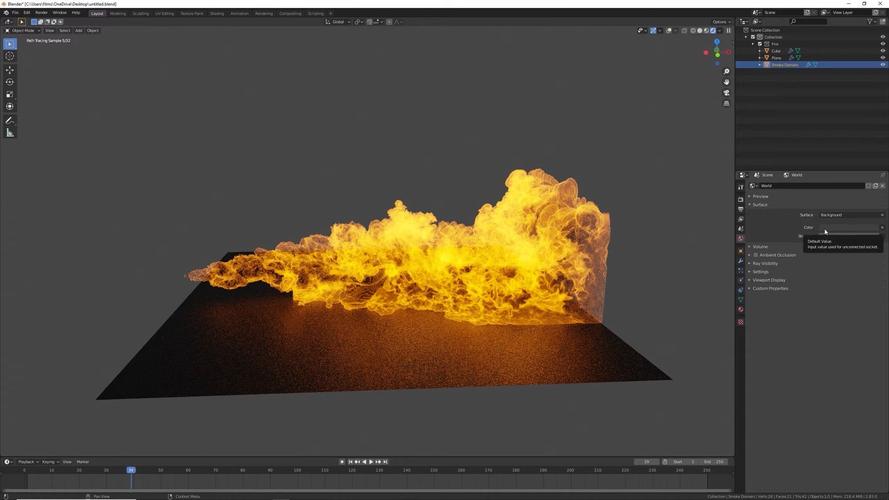Image resolution: width=889 pixels, height=500 pixels.
Task: Switch to the Modeling workspace tab
Action: 118,13
